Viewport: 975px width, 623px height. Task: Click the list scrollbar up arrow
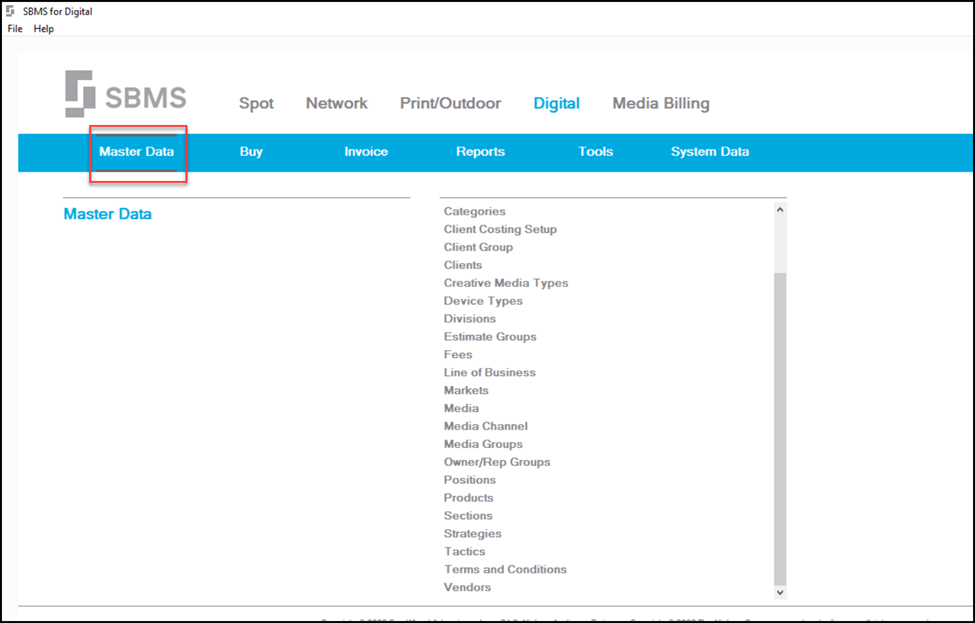[x=780, y=210]
